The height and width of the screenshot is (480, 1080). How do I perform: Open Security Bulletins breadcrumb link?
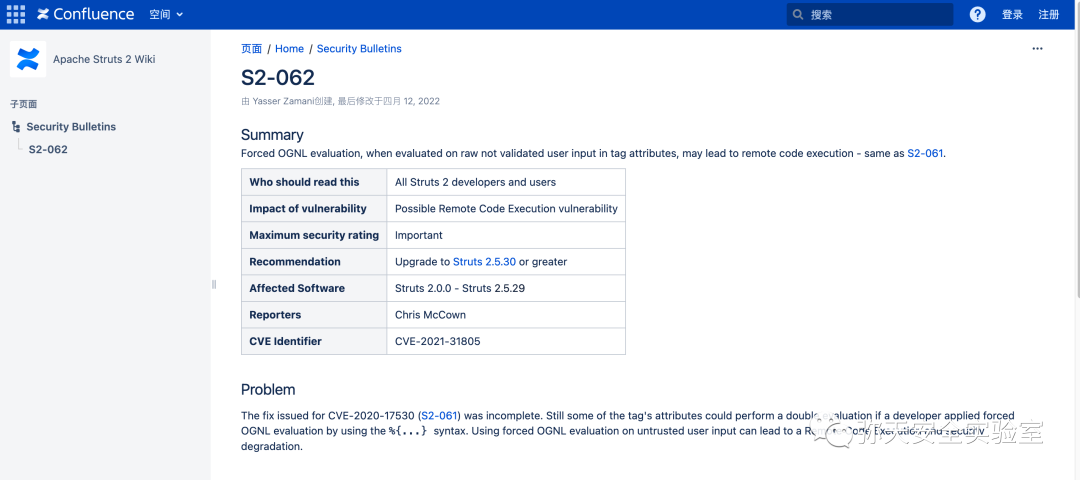coord(359,49)
